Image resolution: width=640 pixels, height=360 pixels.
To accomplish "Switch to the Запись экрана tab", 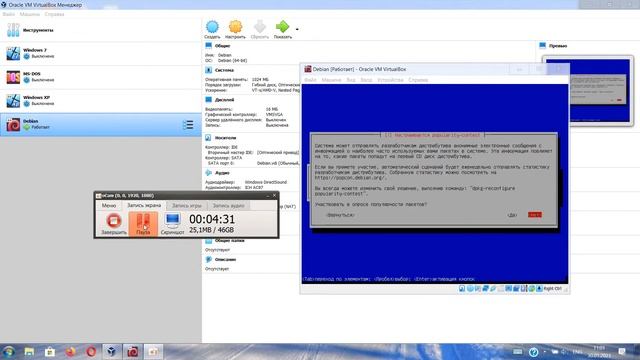I will click(144, 205).
